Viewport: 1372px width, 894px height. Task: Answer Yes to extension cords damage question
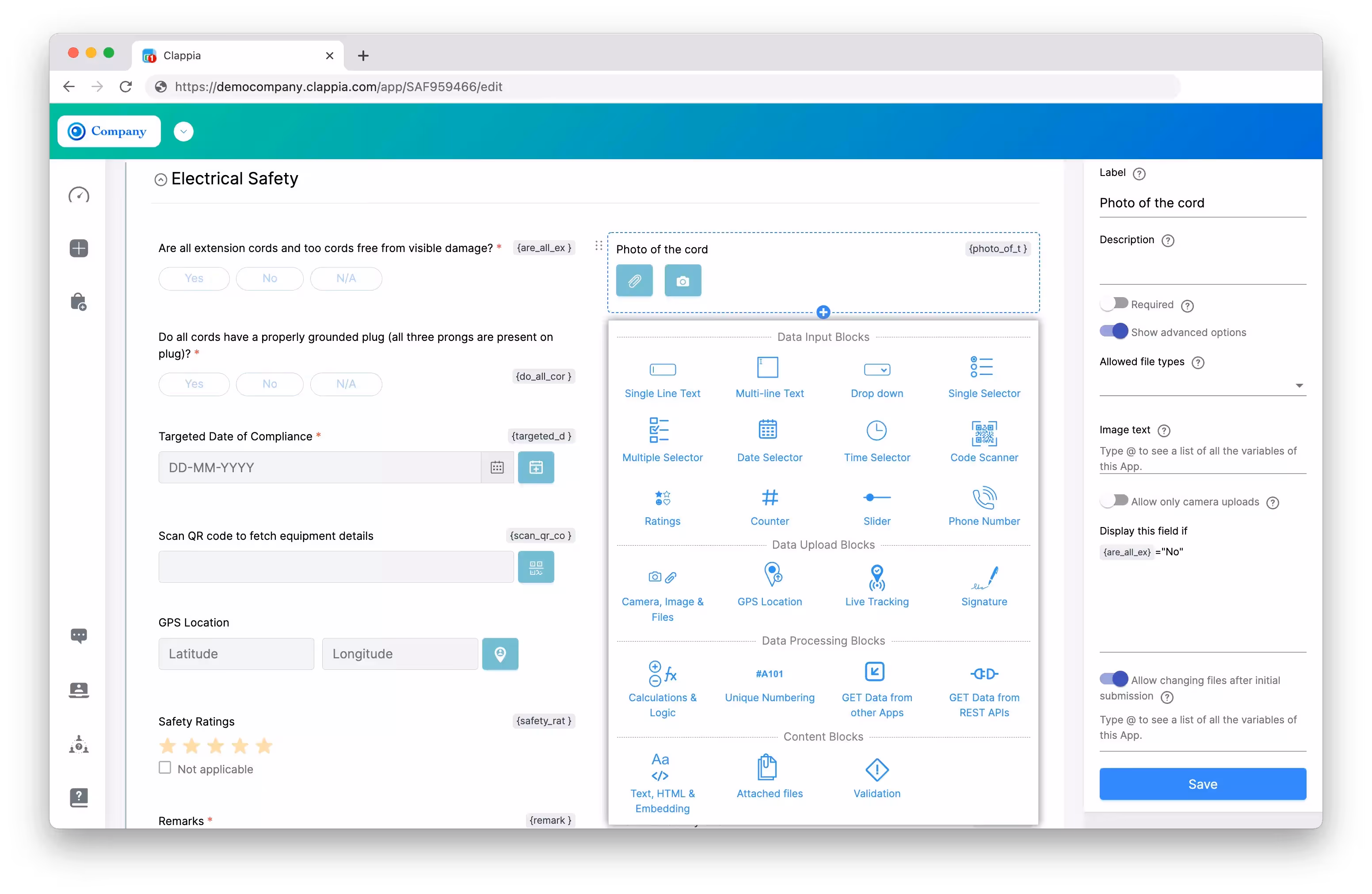point(194,278)
